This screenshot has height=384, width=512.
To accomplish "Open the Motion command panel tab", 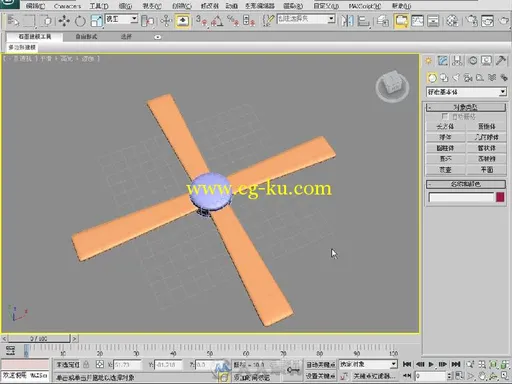I will pos(473,61).
